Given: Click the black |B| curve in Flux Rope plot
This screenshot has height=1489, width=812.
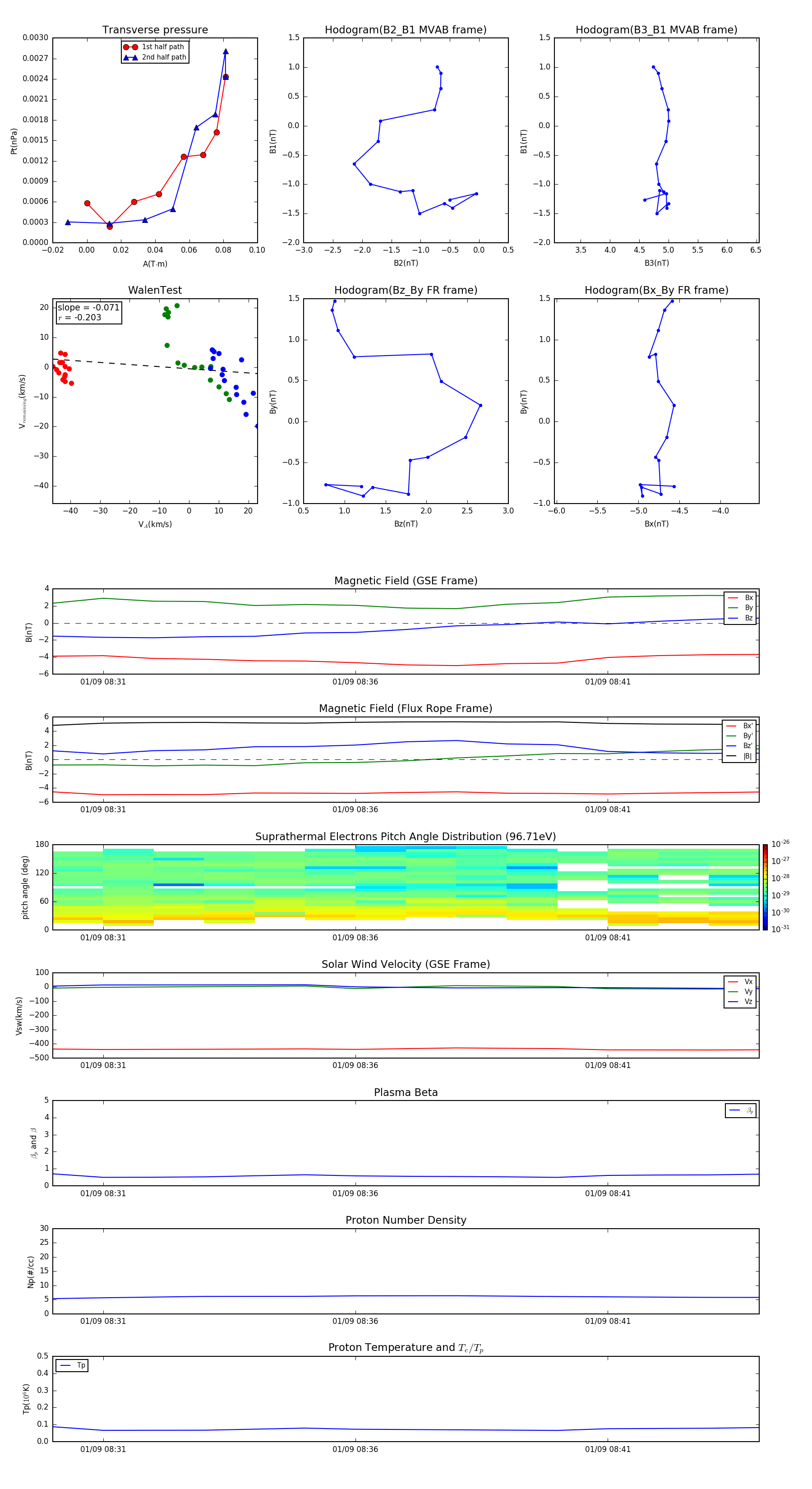Looking at the screenshot, I should (406, 722).
